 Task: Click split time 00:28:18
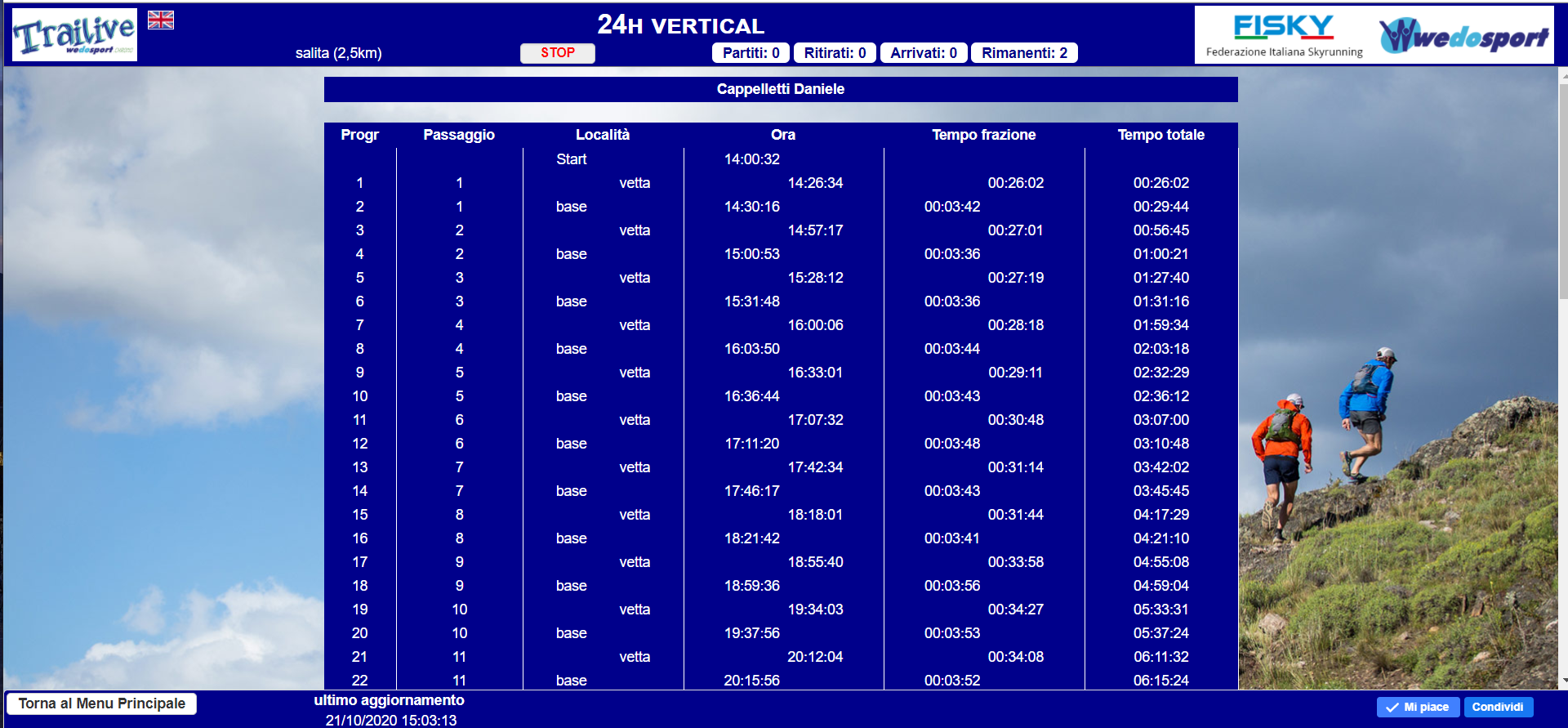pos(1016,325)
